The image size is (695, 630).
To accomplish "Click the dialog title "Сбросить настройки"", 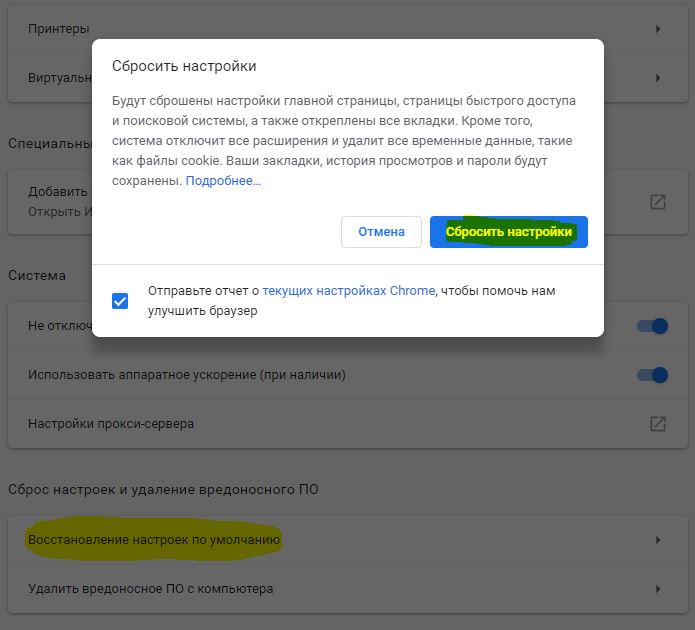I will pyautogui.click(x=184, y=66).
